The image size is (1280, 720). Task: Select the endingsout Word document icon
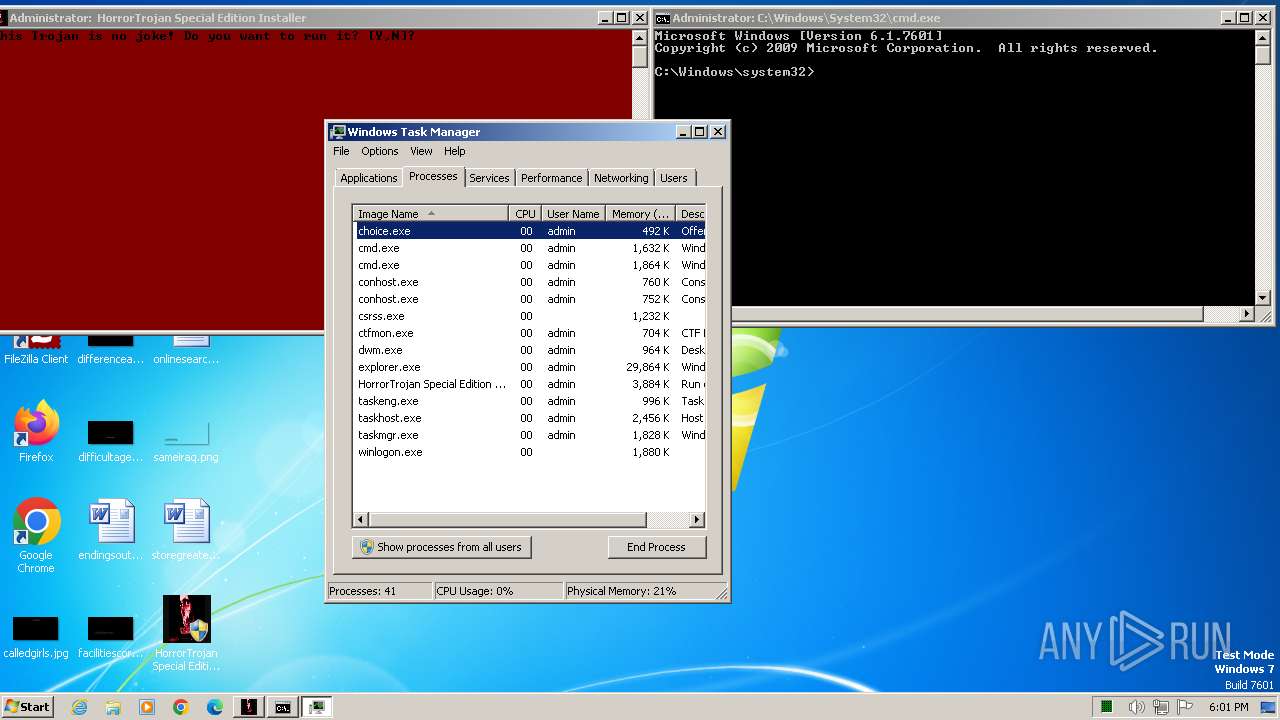[111, 530]
